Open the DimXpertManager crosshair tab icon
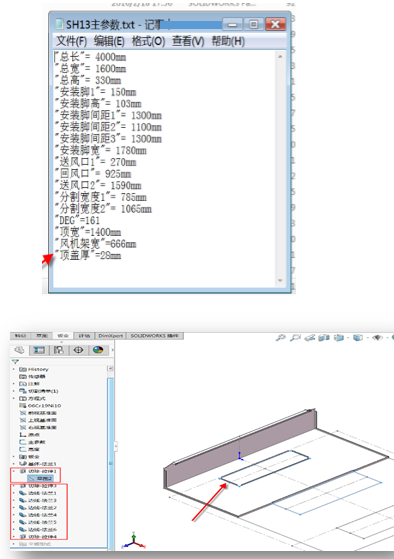The image size is (394, 559). [x=78, y=350]
